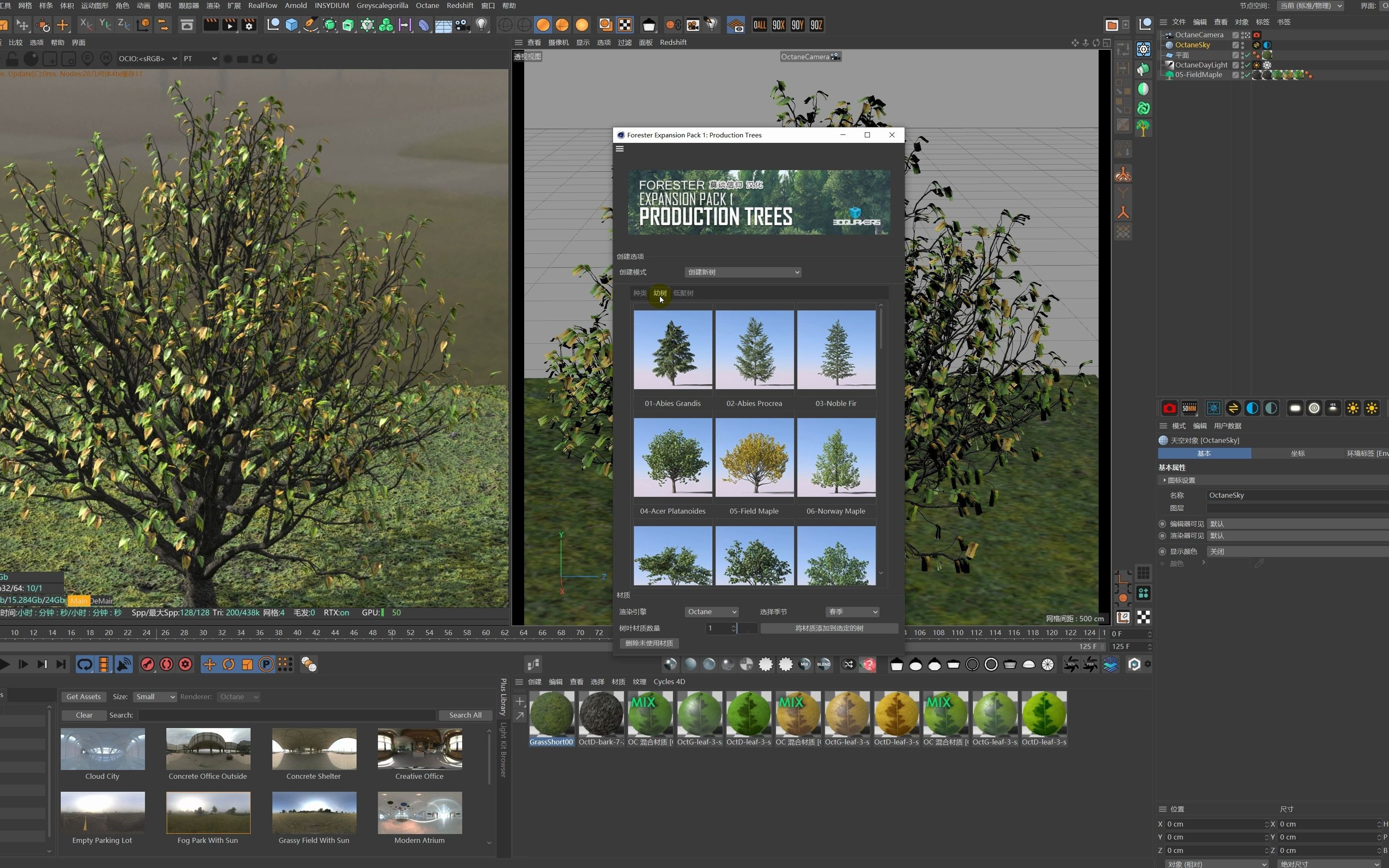The width and height of the screenshot is (1389, 868).
Task: Toggle the loop playback button in timeline
Action: (x=85, y=665)
